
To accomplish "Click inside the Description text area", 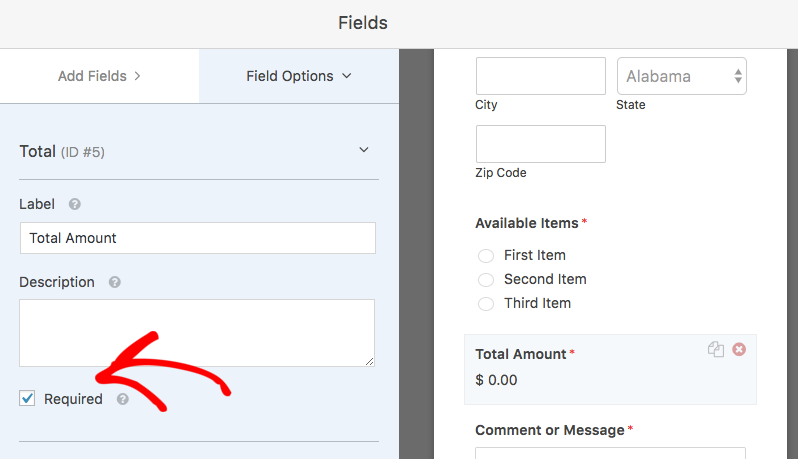I will click(197, 333).
